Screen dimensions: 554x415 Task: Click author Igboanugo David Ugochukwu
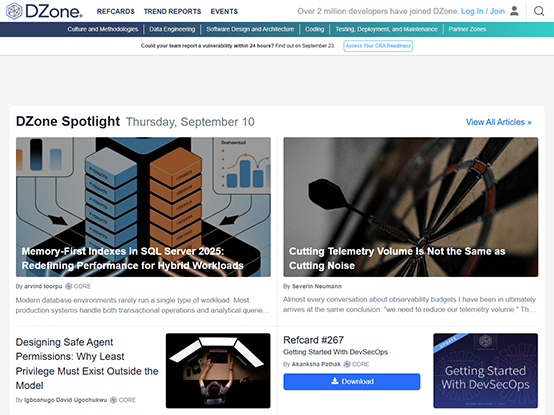[x=65, y=400]
